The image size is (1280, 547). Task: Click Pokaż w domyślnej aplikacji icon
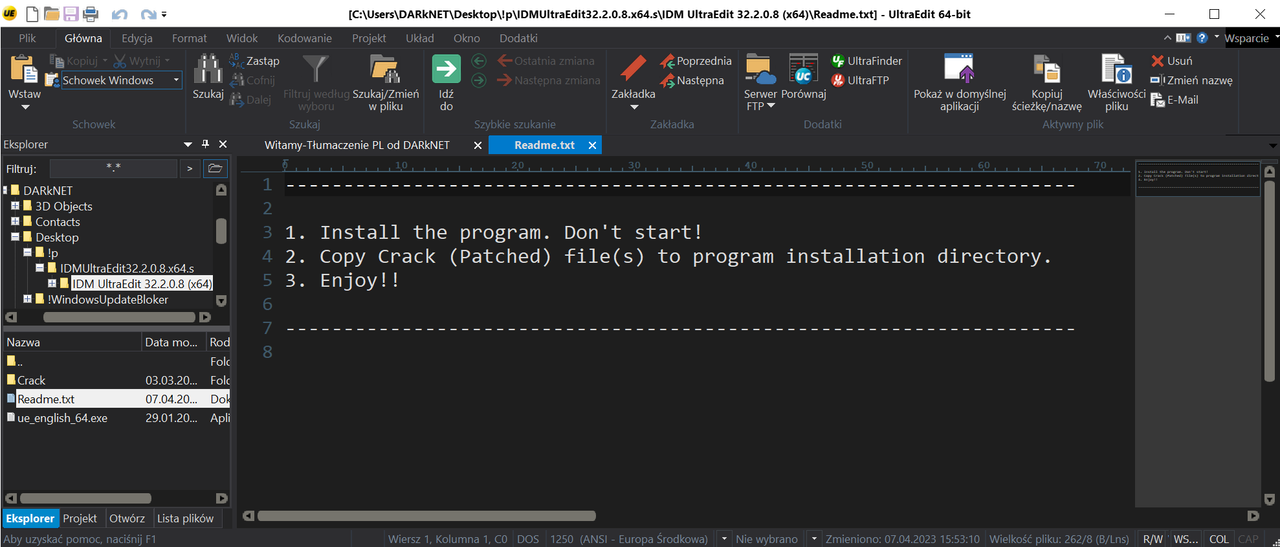click(x=959, y=69)
